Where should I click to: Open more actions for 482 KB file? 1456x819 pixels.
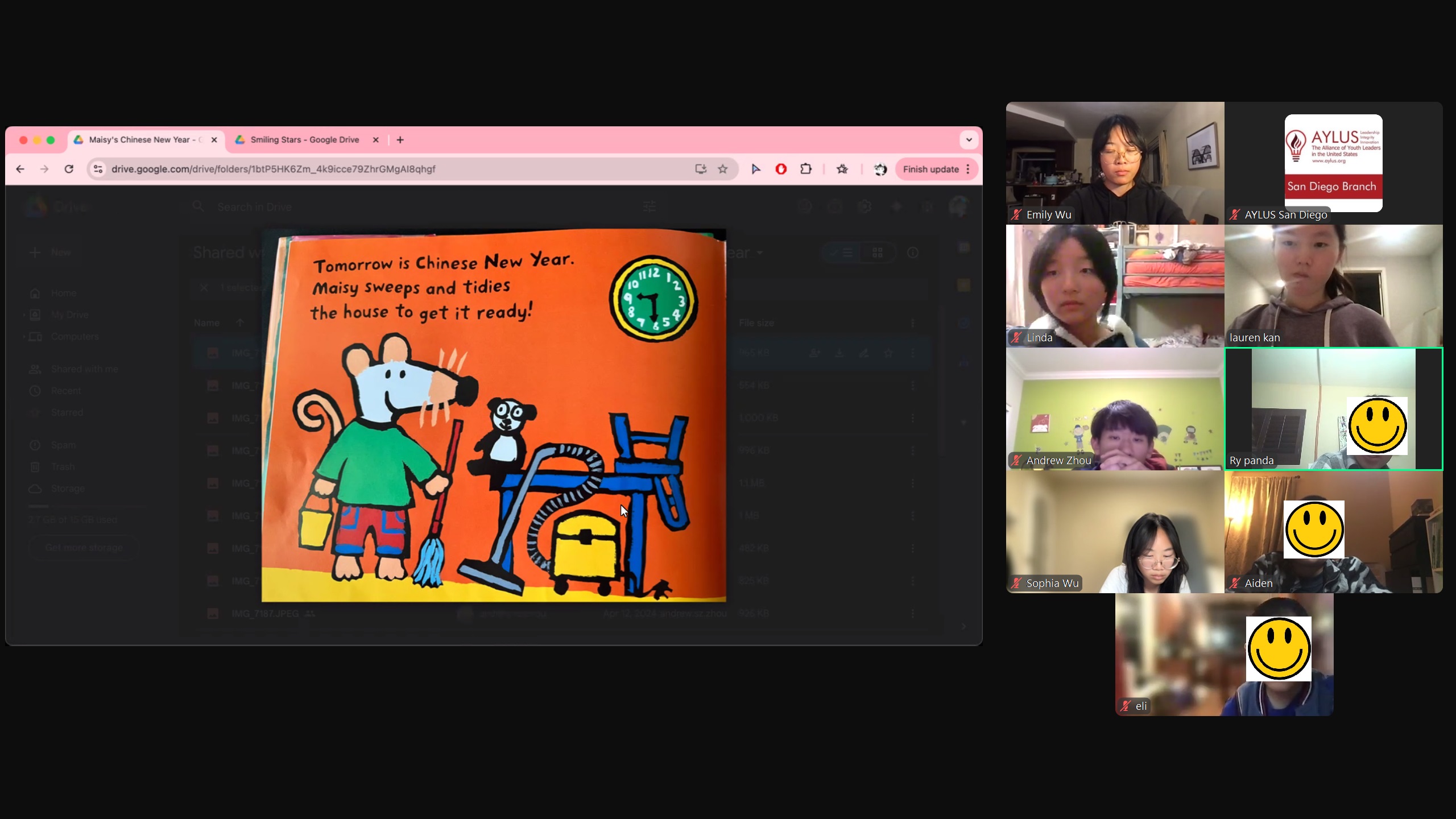[x=913, y=548]
